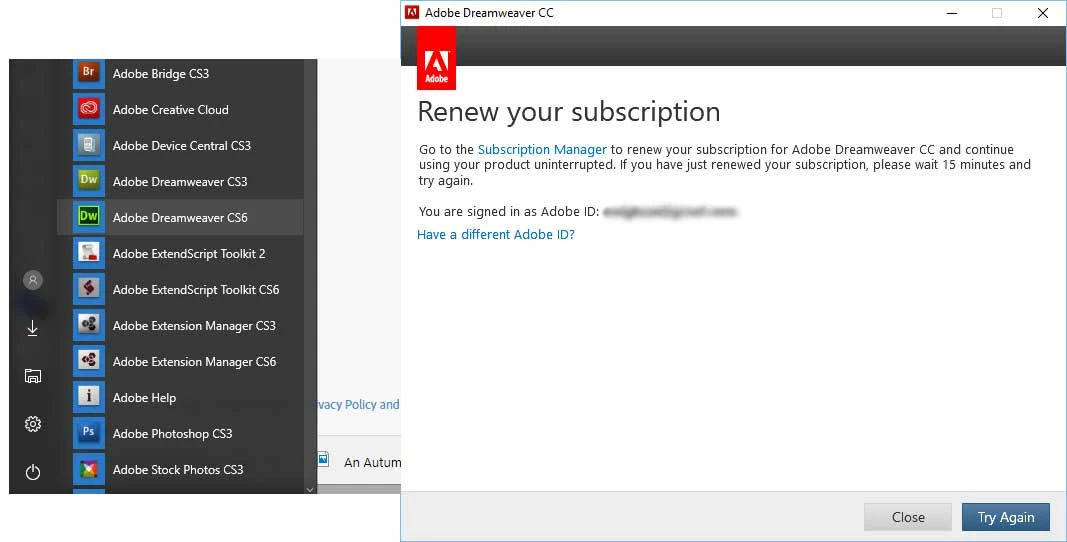This screenshot has width=1067, height=542.
Task: Select the Adobe Device Central CS3 label
Action: [182, 146]
